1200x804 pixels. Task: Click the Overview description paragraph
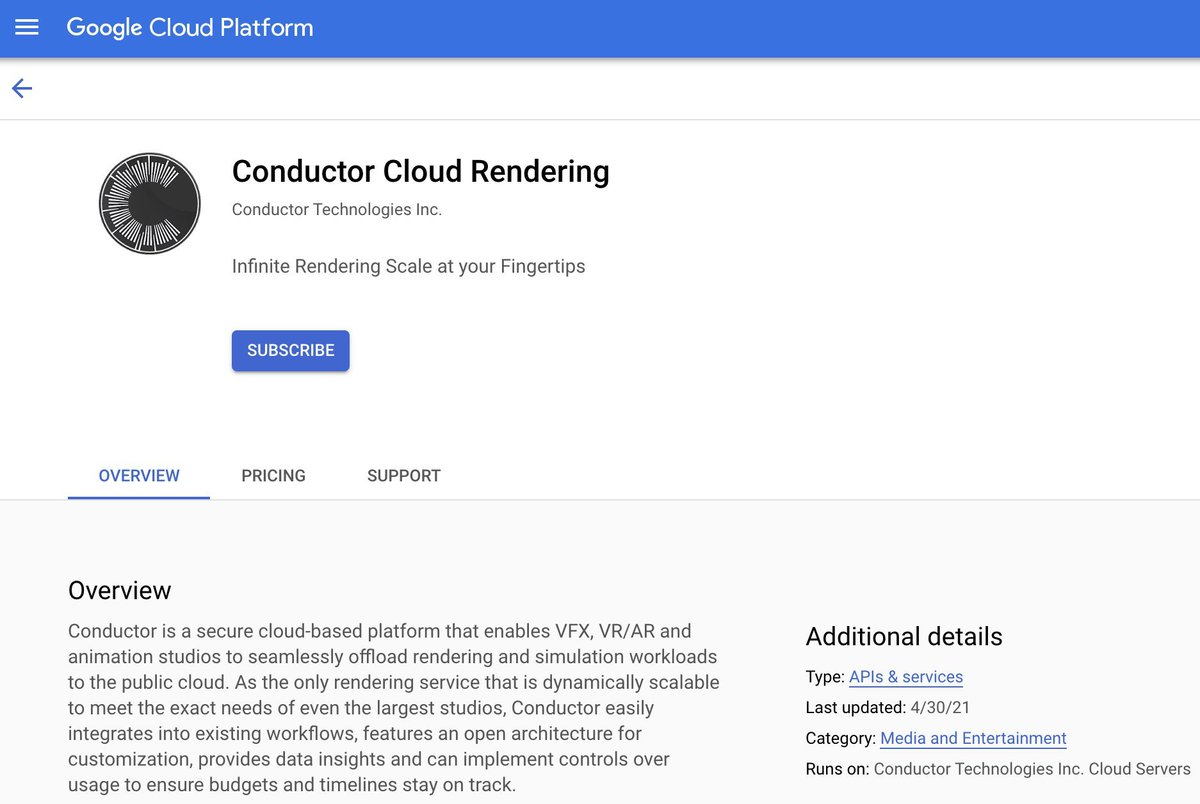tap(394, 708)
